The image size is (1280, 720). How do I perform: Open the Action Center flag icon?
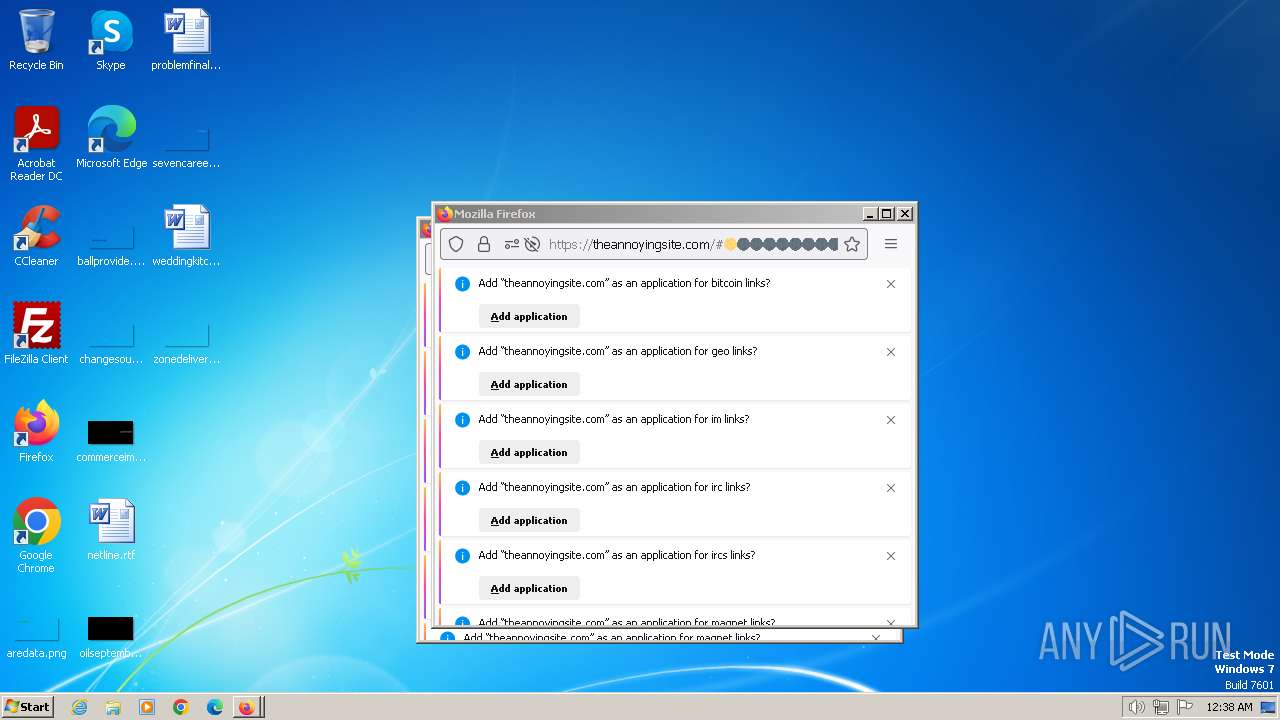tap(1185, 707)
